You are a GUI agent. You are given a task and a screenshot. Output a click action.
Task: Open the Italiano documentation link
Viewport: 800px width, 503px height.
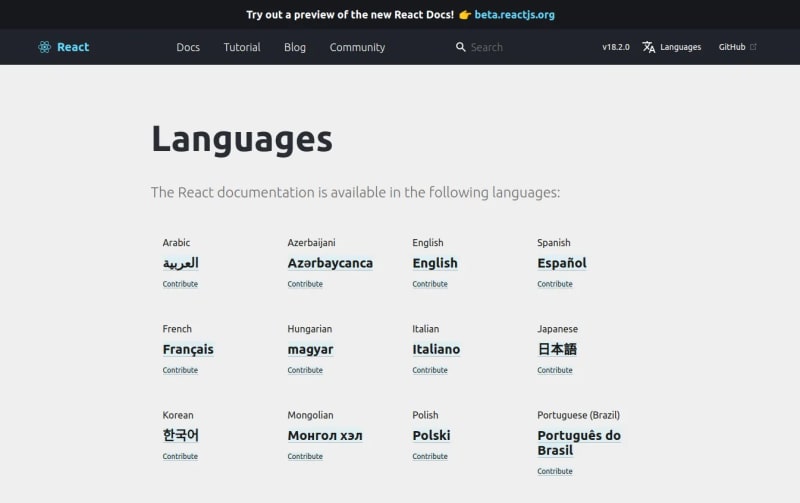click(x=436, y=349)
